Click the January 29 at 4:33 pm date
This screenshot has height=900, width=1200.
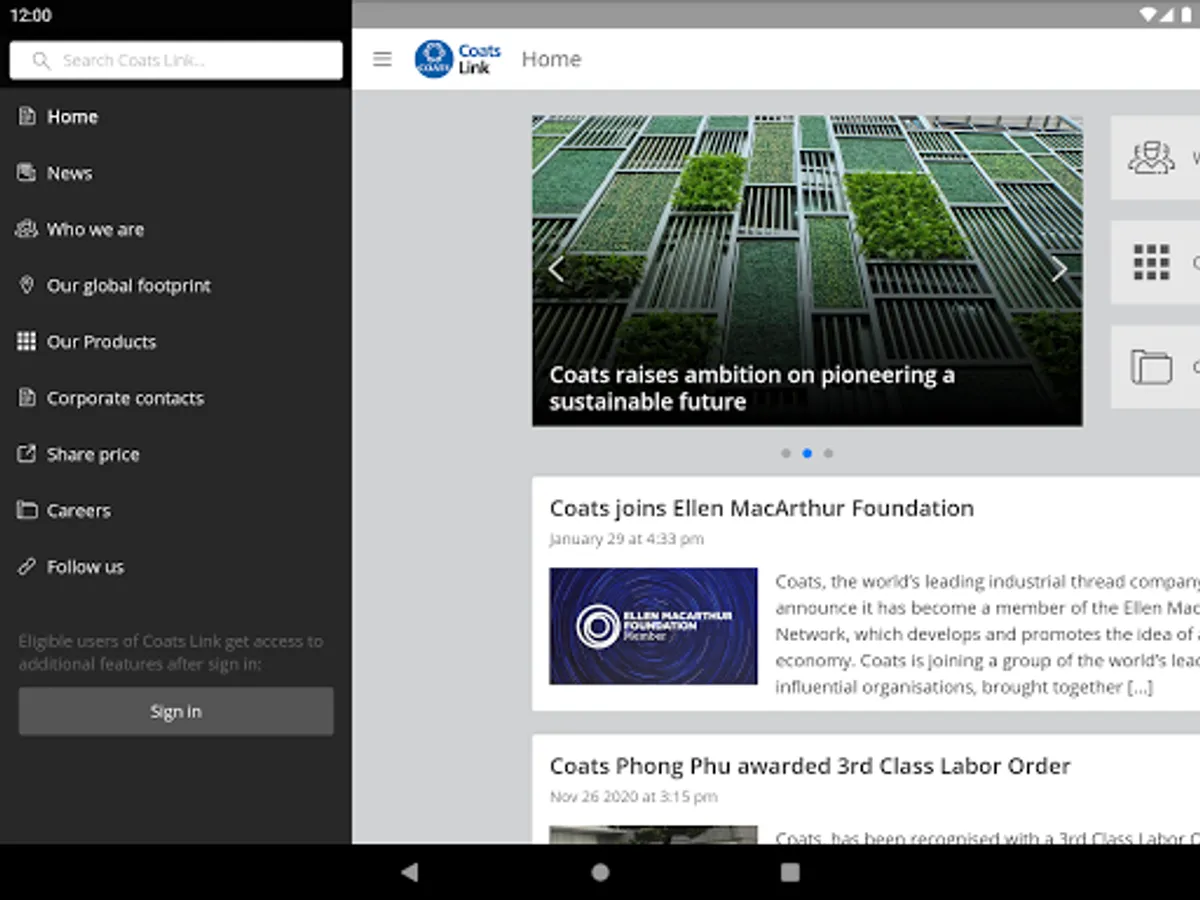coord(627,539)
